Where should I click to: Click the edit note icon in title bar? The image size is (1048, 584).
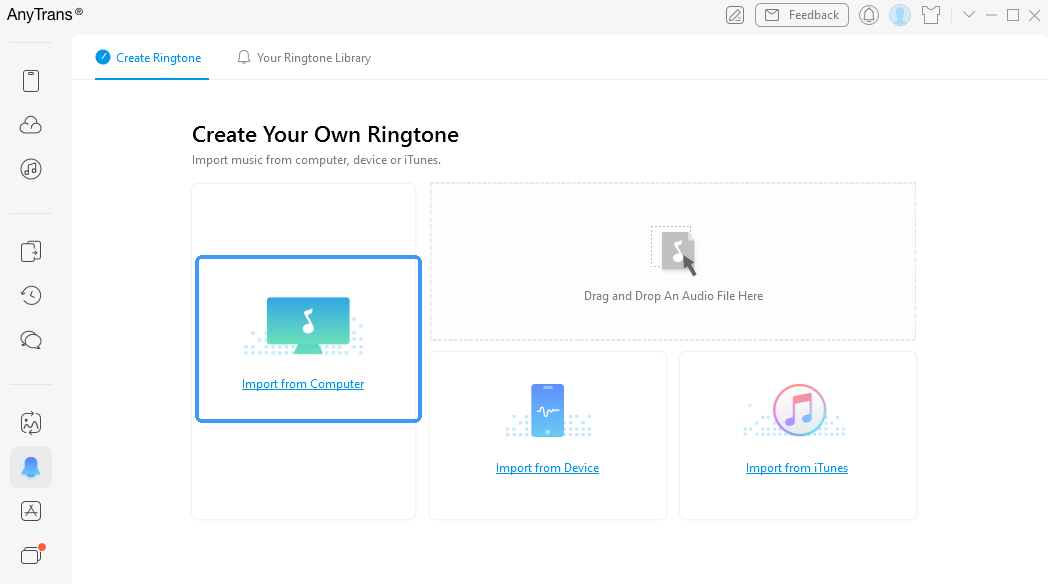(x=735, y=15)
